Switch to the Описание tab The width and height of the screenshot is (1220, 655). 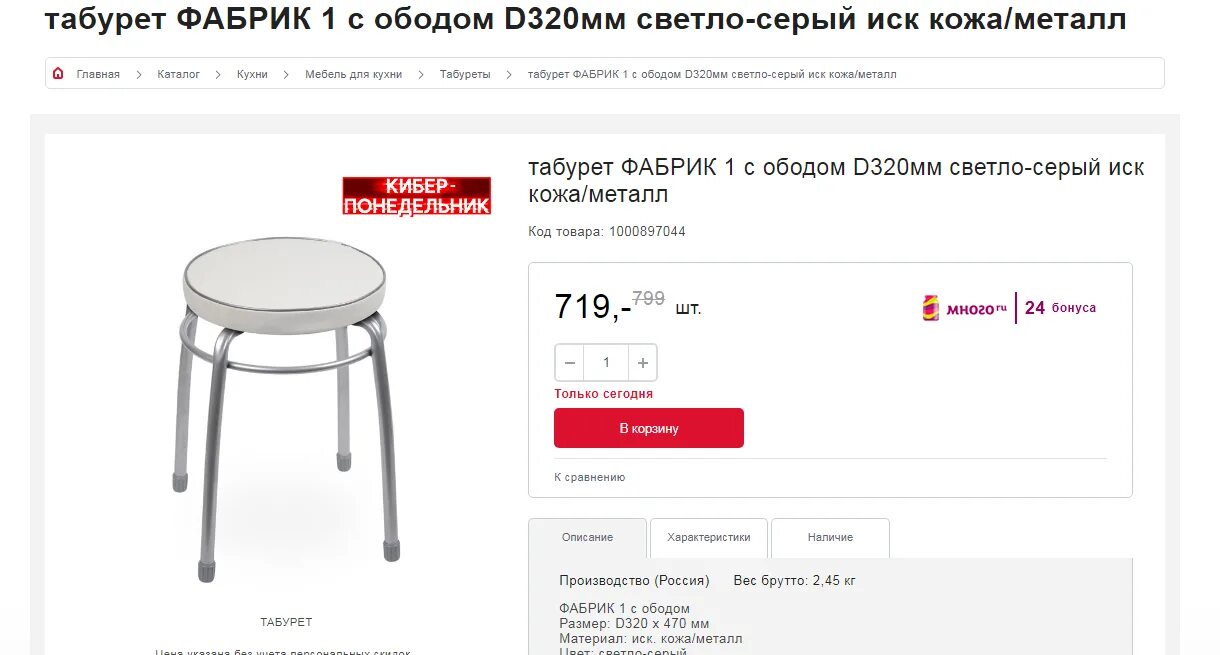tap(587, 538)
